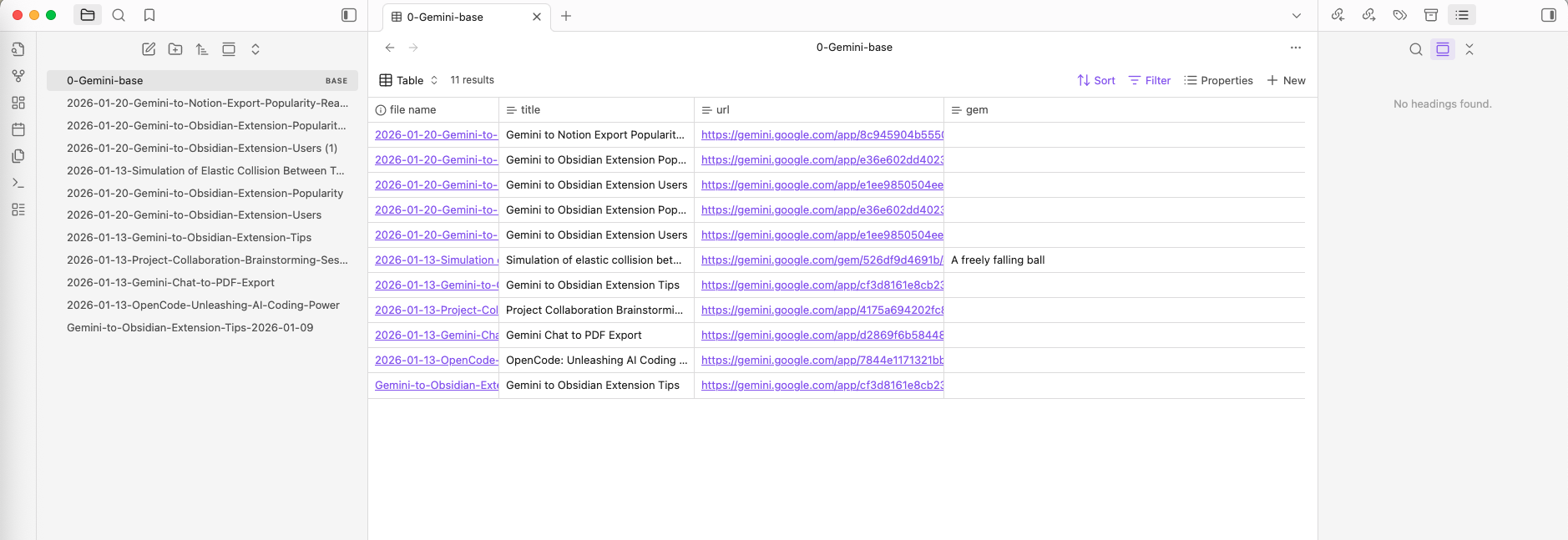Open graph view ribbon icon
1568x540 pixels.
pos(18,76)
